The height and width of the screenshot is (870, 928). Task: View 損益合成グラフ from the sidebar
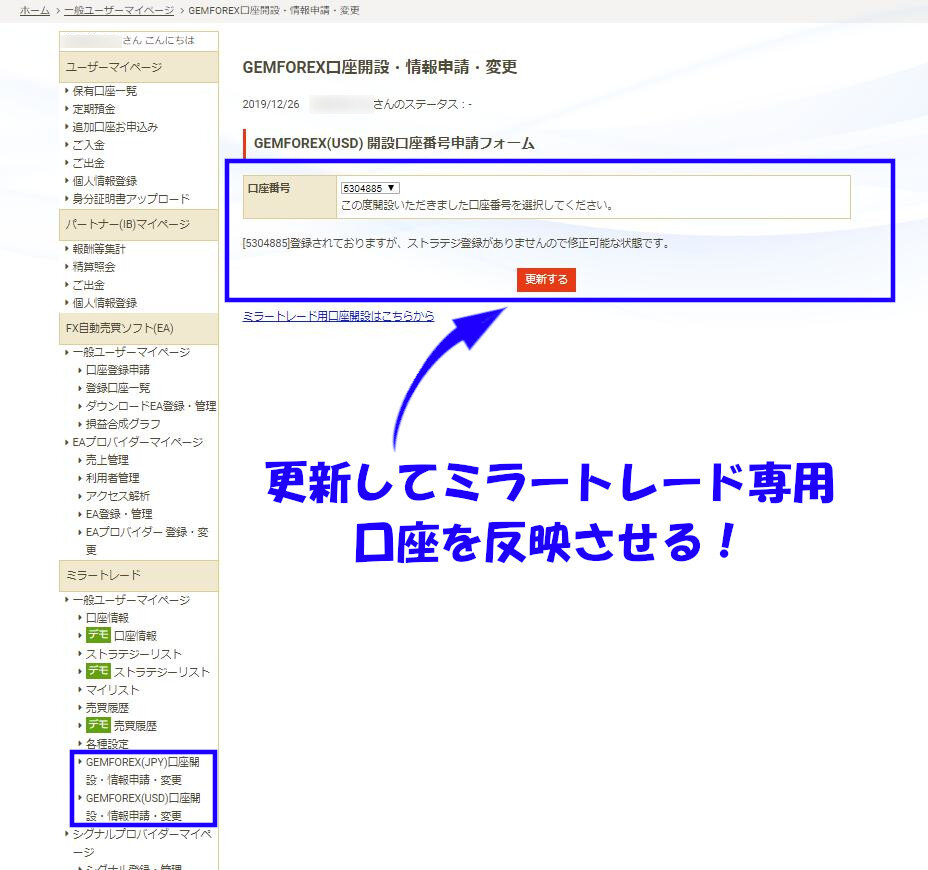pyautogui.click(x=123, y=424)
